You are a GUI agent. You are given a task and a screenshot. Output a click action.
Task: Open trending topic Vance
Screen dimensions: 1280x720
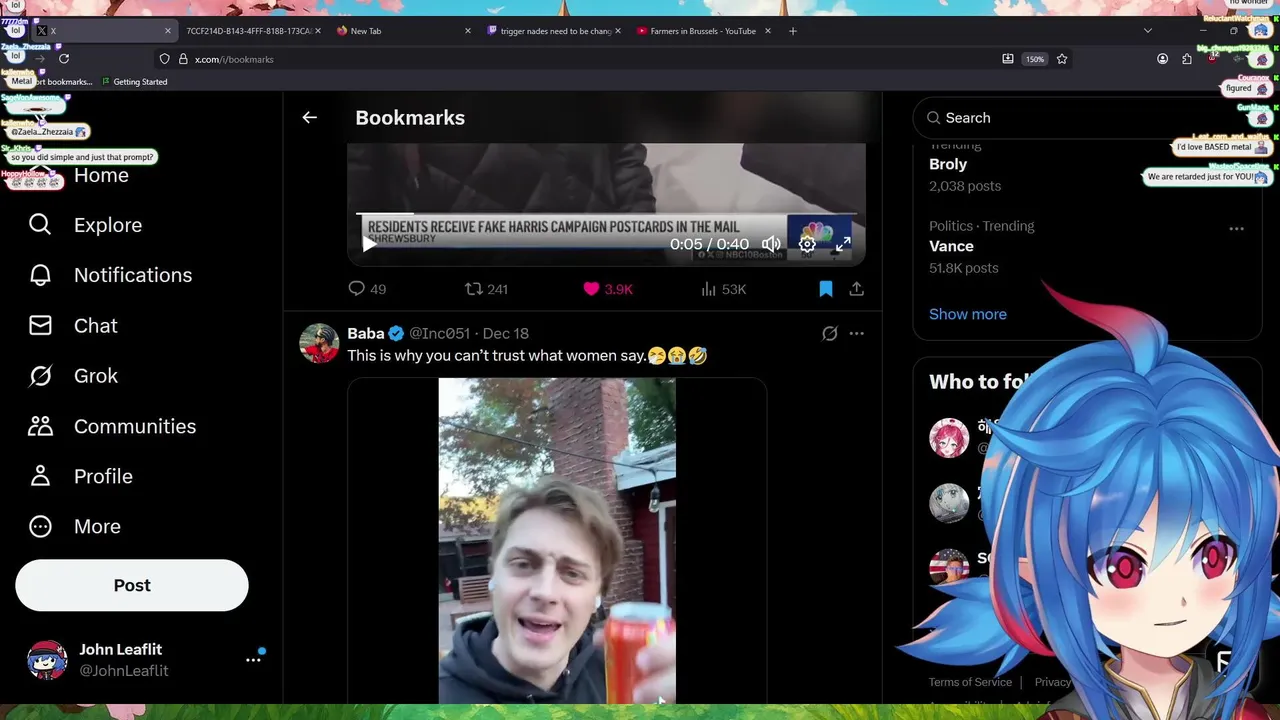click(951, 246)
